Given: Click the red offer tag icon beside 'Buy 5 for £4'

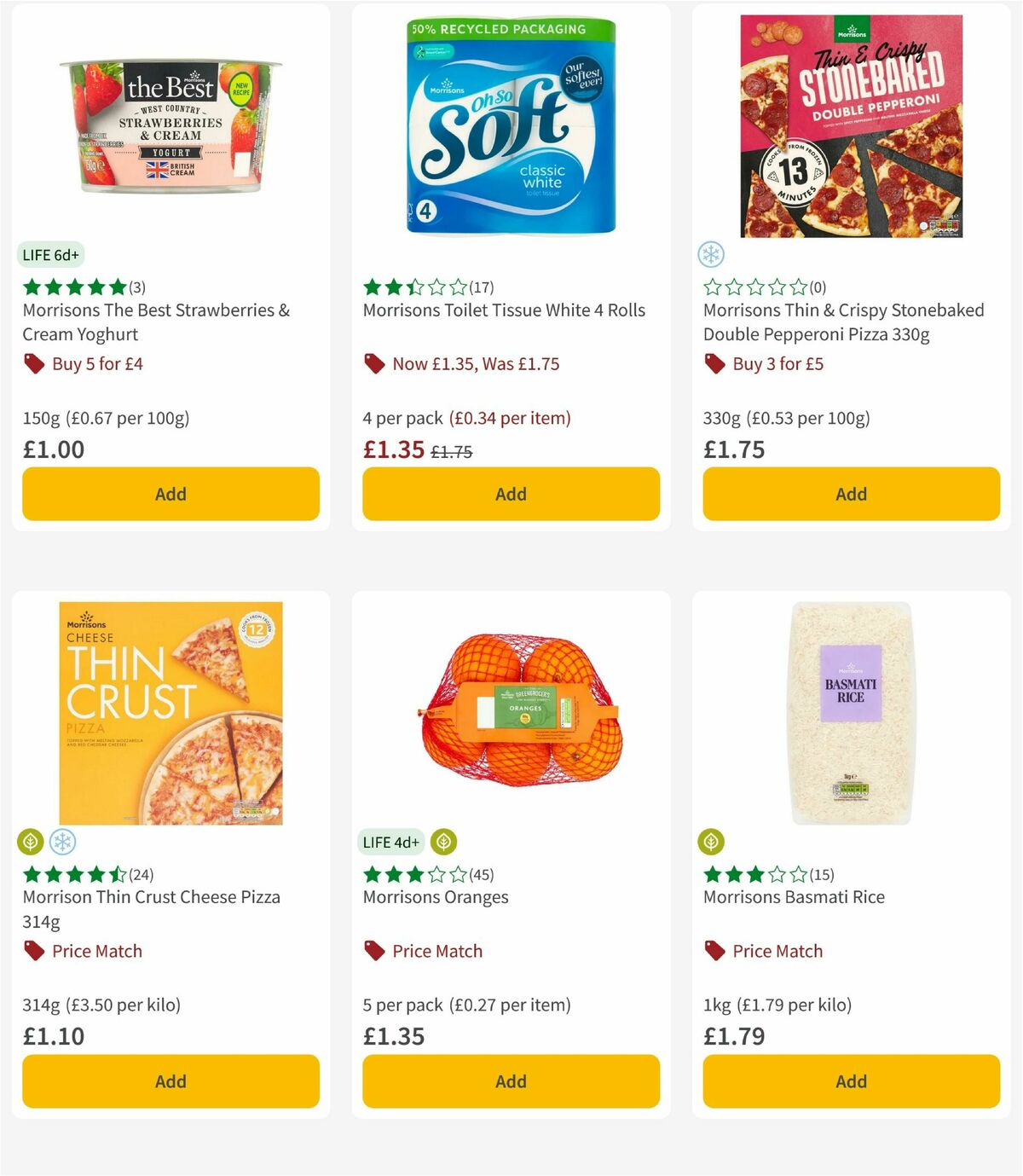Looking at the screenshot, I should 34,363.
